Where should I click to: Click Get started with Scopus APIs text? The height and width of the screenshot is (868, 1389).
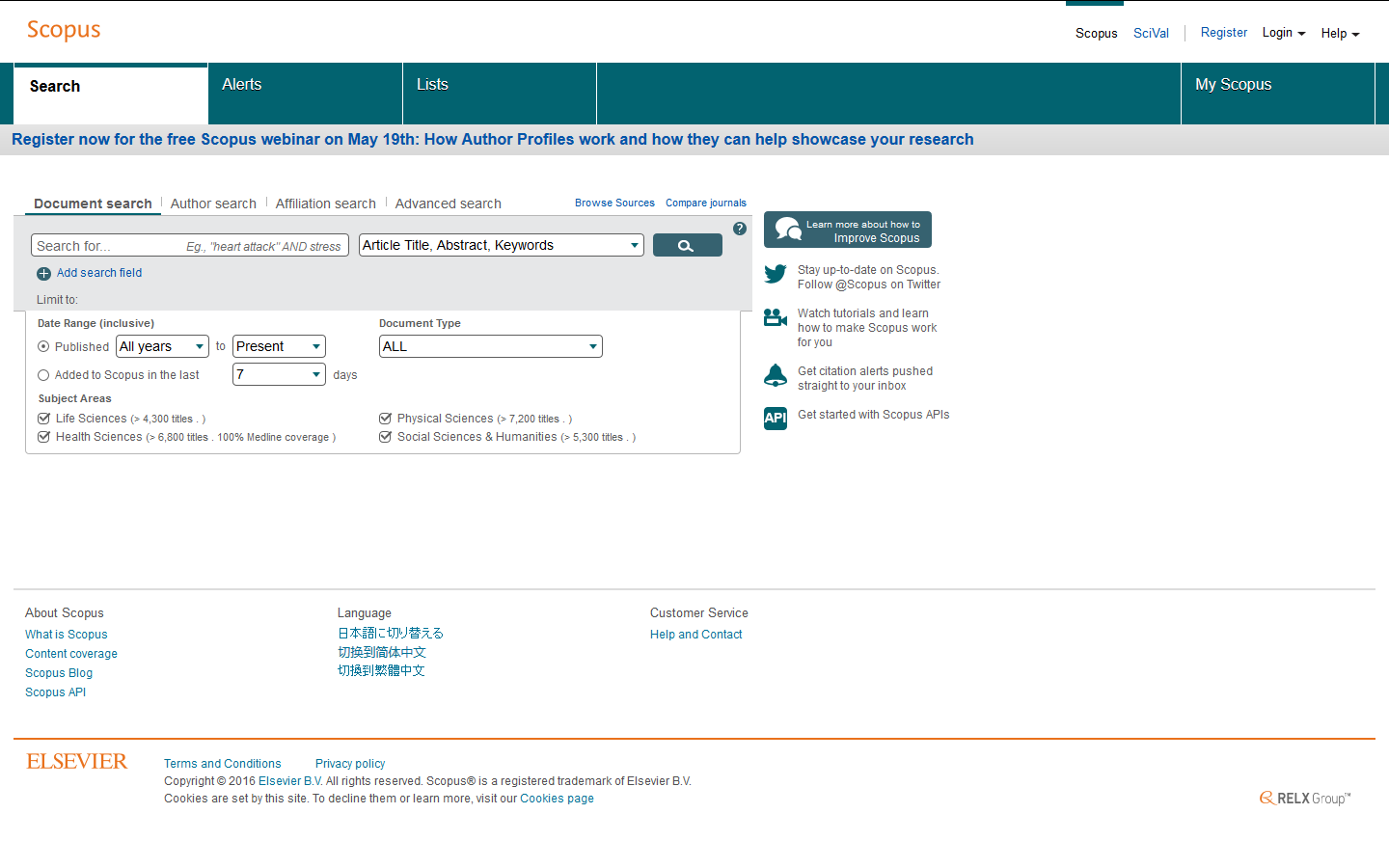pos(874,415)
